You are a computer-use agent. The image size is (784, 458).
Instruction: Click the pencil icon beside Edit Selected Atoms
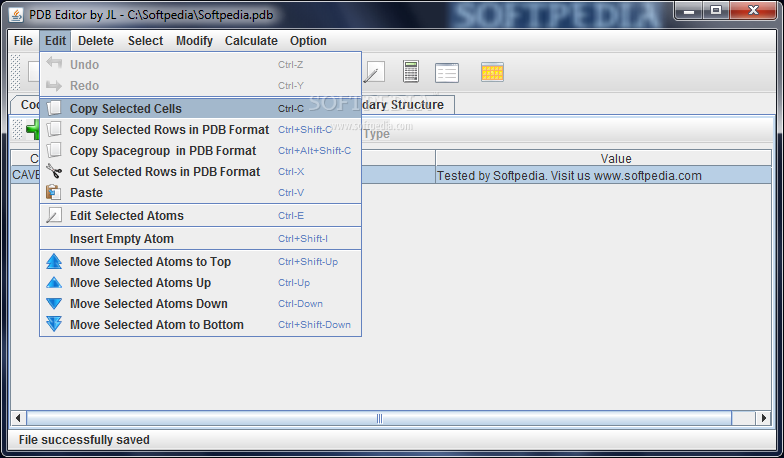coord(54,215)
